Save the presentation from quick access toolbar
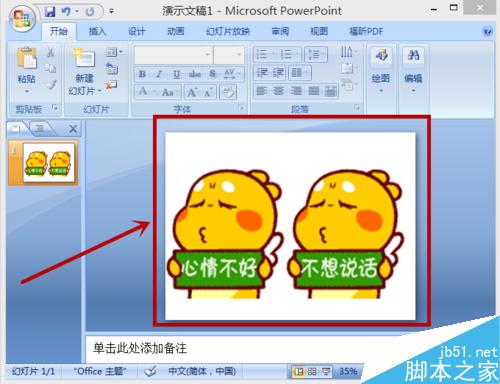 pyautogui.click(x=50, y=12)
